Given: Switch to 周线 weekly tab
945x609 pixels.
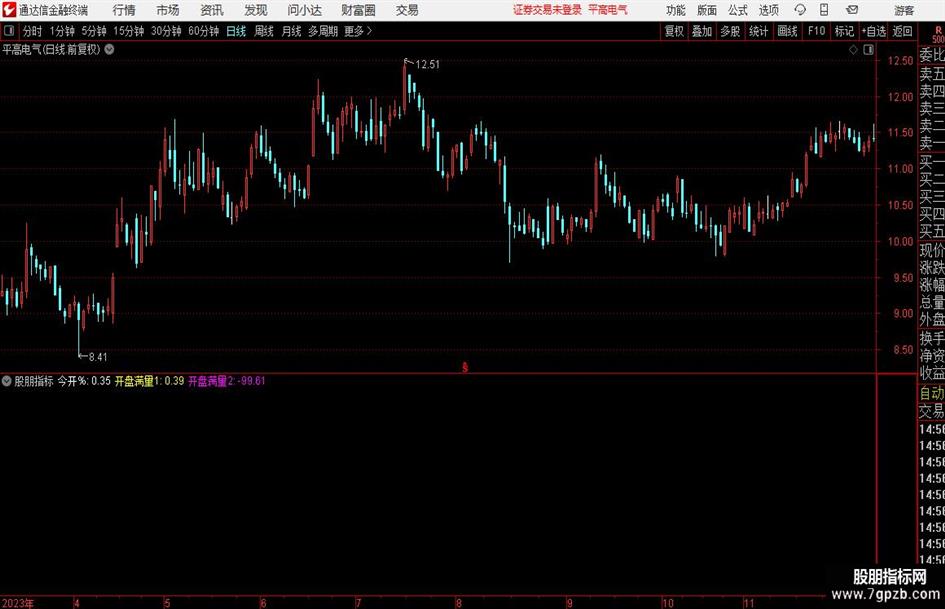Looking at the screenshot, I should point(264,31).
